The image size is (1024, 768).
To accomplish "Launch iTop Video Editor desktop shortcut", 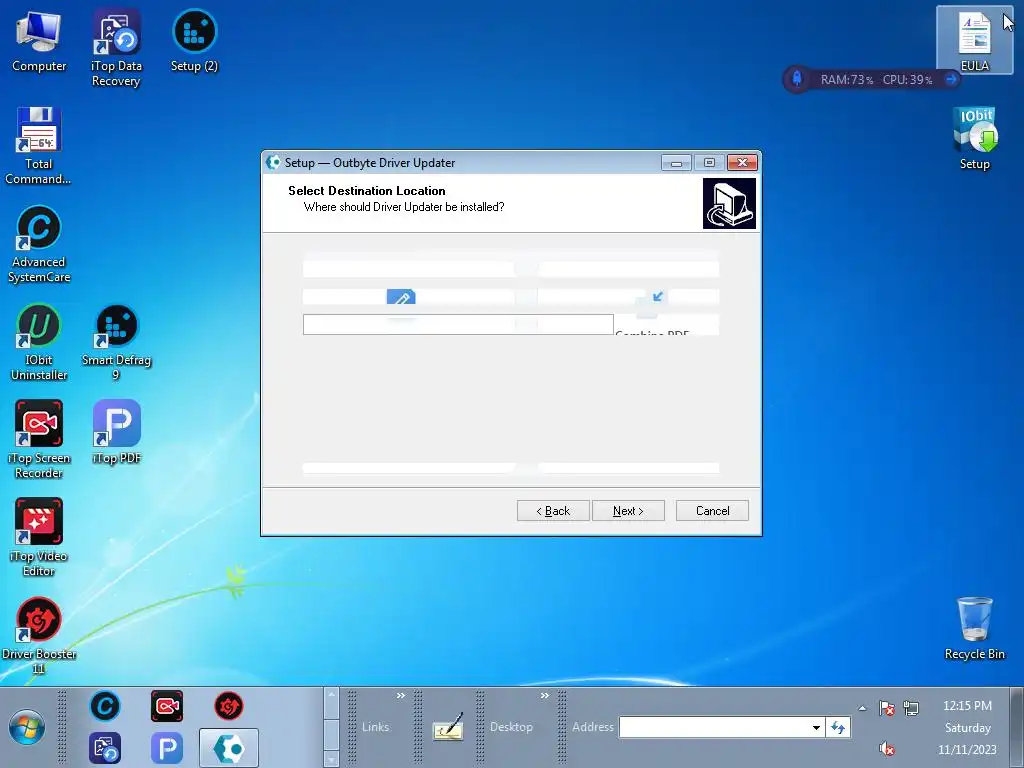I will [39, 537].
